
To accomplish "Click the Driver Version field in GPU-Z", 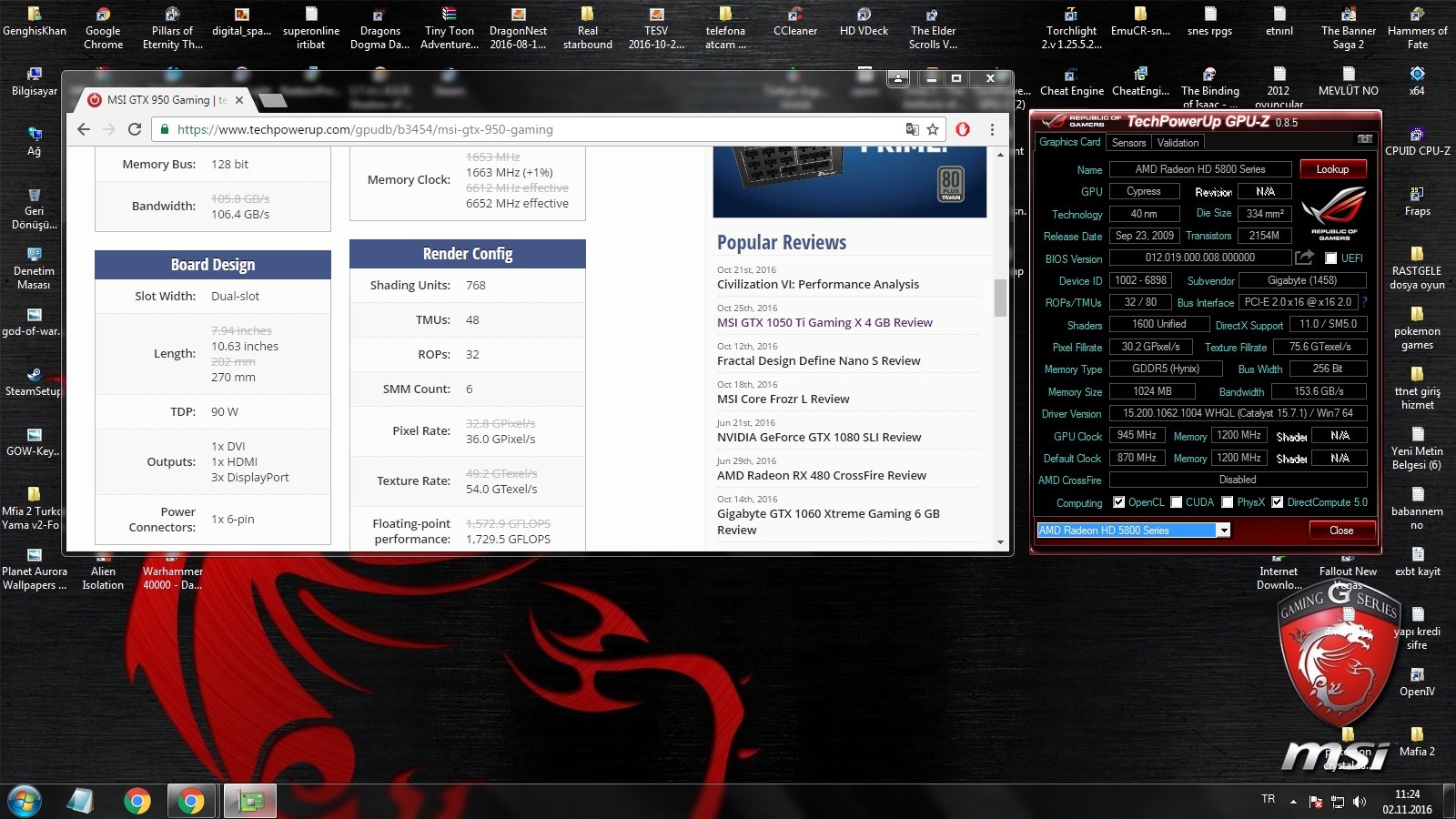I will click(x=1238, y=413).
